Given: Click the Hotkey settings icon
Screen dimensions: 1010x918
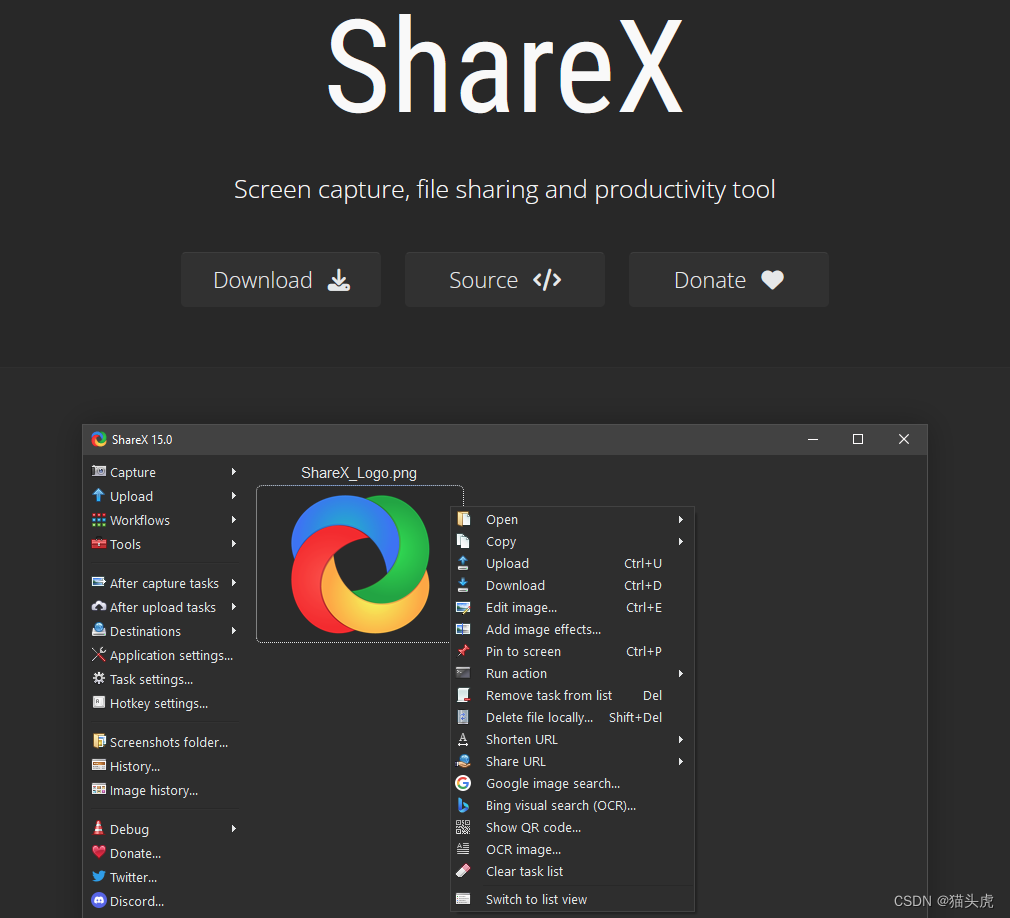Looking at the screenshot, I should click(99, 702).
